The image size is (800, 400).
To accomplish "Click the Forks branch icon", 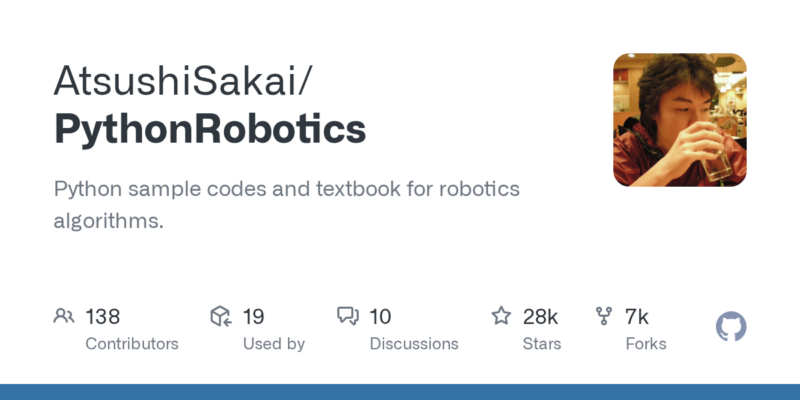I will (x=604, y=317).
